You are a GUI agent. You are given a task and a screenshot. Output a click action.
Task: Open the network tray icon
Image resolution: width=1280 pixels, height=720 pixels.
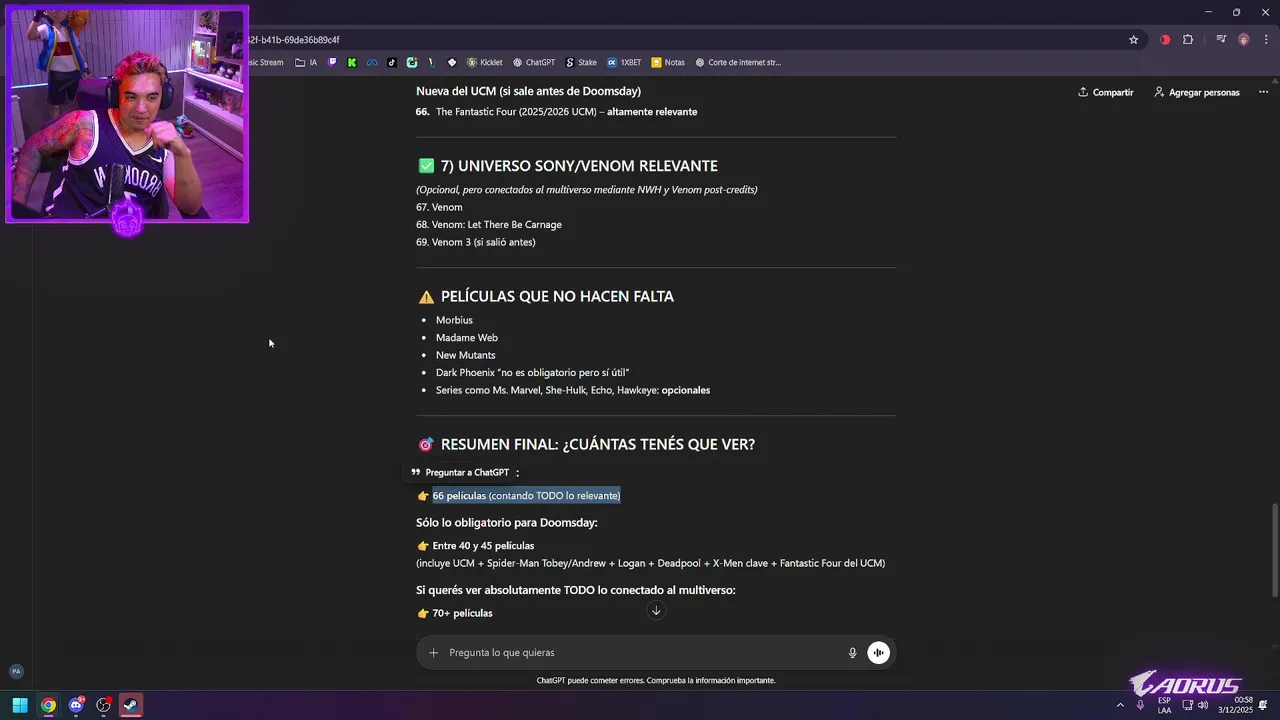pyautogui.click(x=1187, y=706)
